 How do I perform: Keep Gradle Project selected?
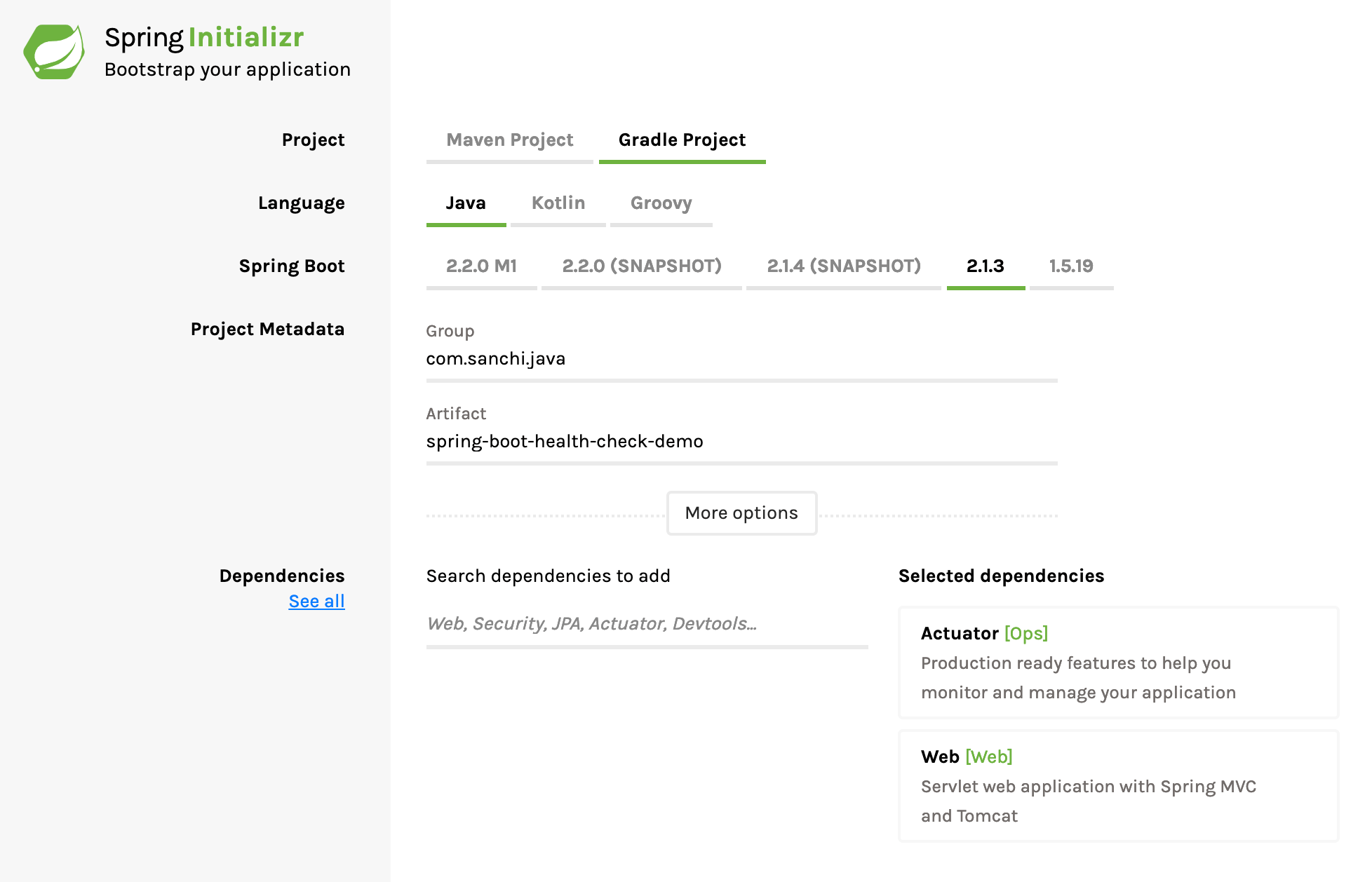click(681, 140)
